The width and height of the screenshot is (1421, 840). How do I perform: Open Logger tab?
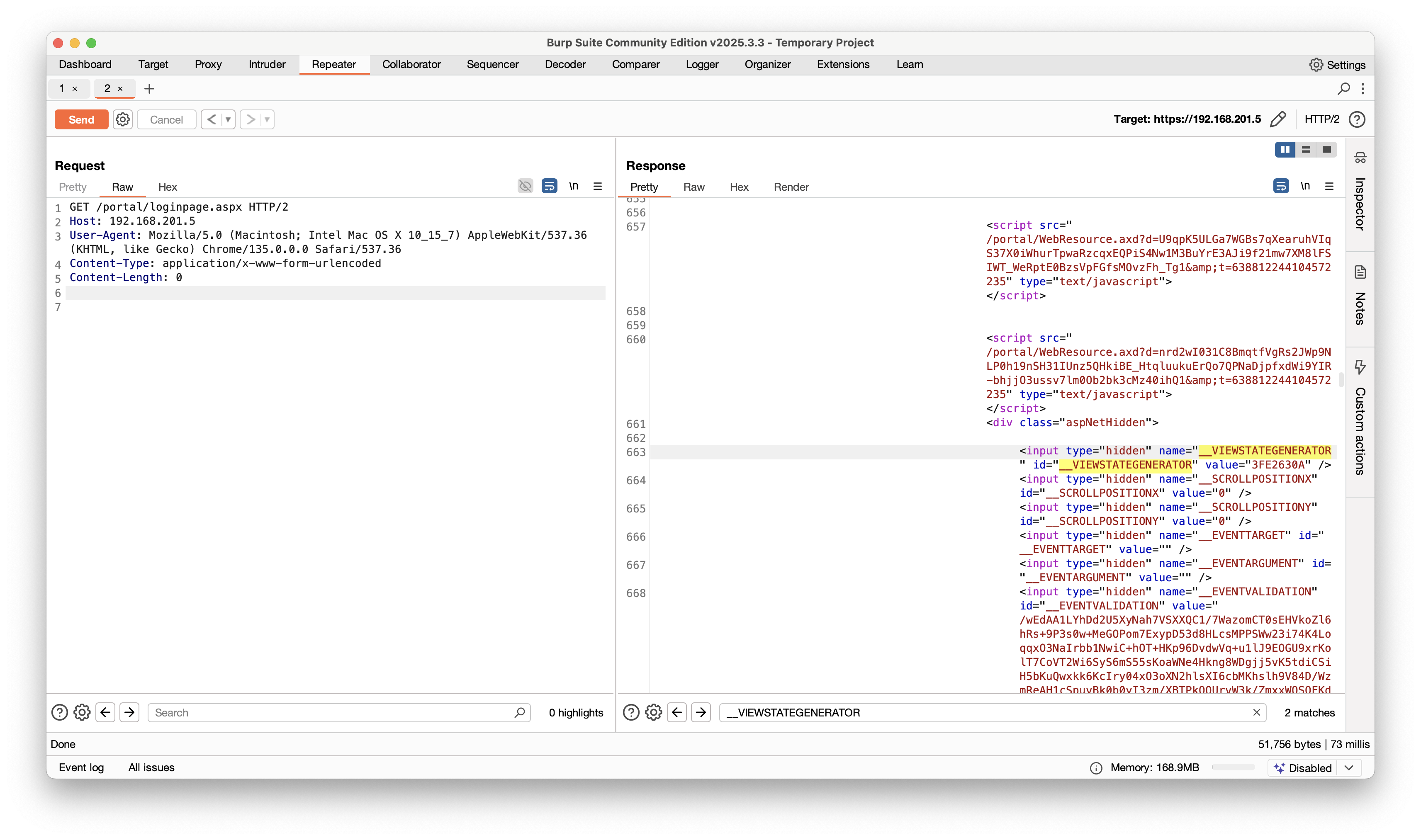pyautogui.click(x=702, y=65)
